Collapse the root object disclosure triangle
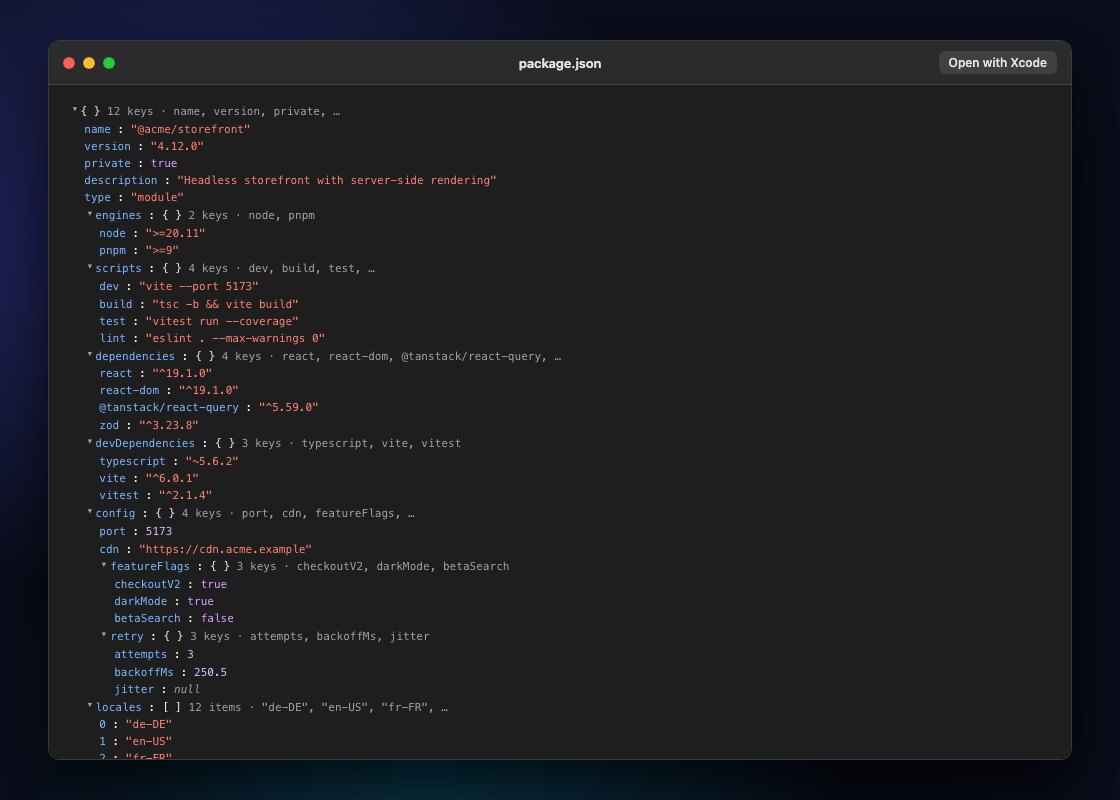The height and width of the screenshot is (800, 1120). click(x=75, y=110)
